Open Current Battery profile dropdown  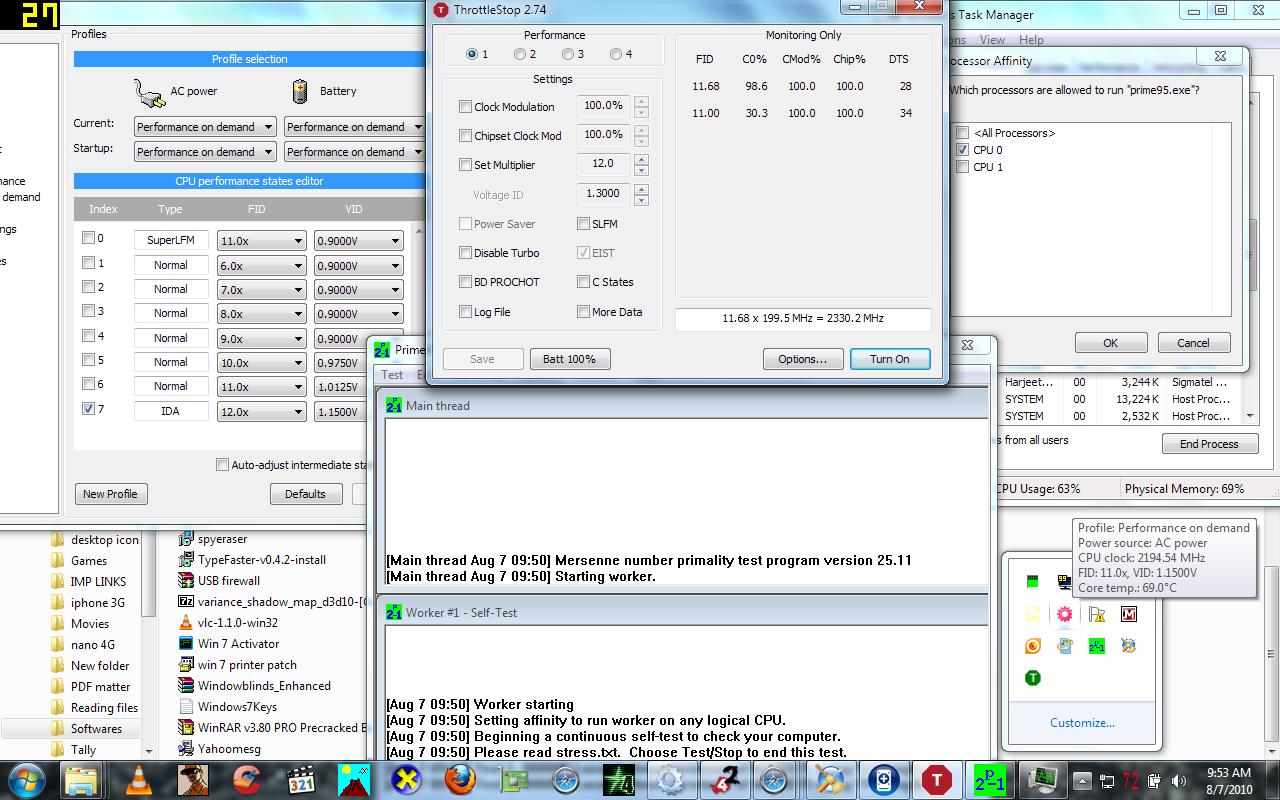(354, 127)
